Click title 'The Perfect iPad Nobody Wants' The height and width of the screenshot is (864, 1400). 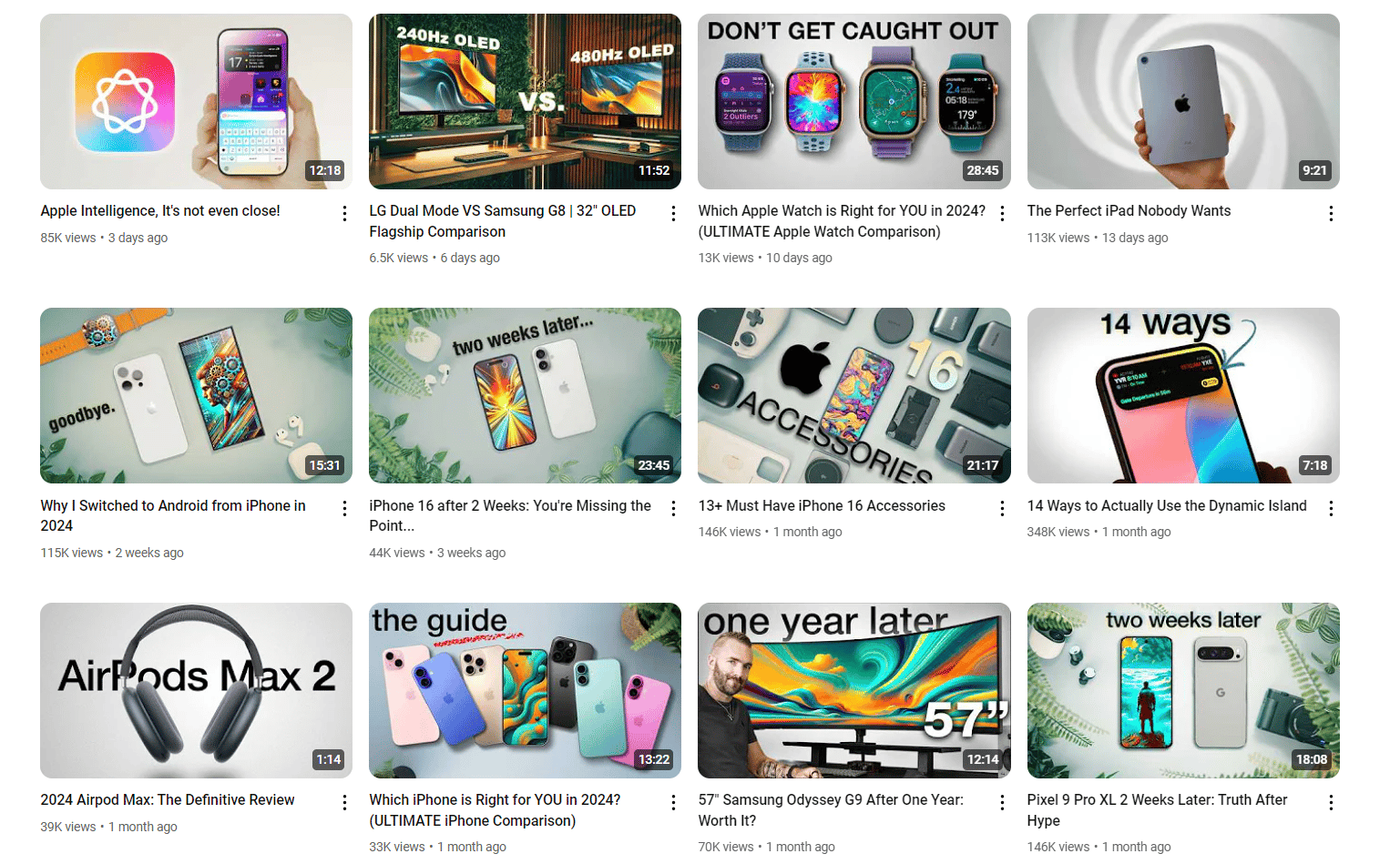pos(1129,211)
